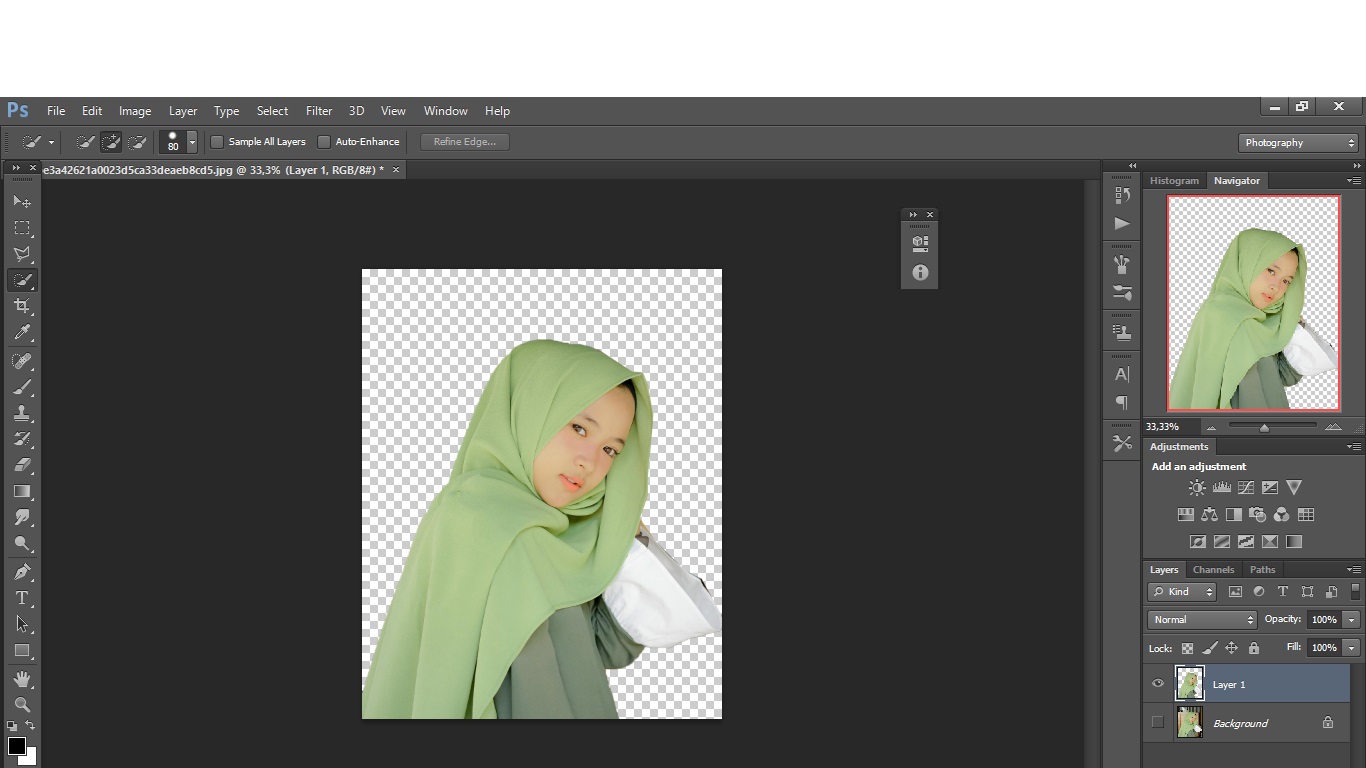Select the Gradient tool
Screen dimensions: 1366x768
click(22, 491)
